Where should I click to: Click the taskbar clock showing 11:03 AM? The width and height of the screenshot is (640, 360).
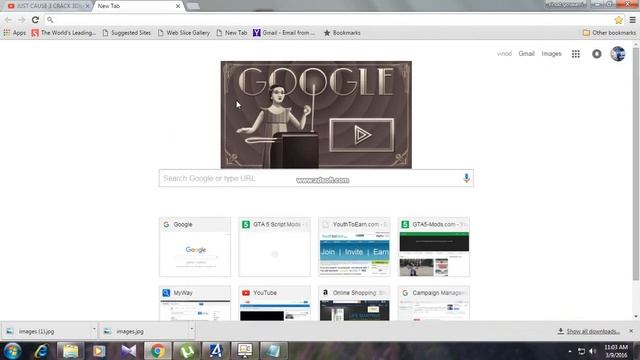click(616, 351)
